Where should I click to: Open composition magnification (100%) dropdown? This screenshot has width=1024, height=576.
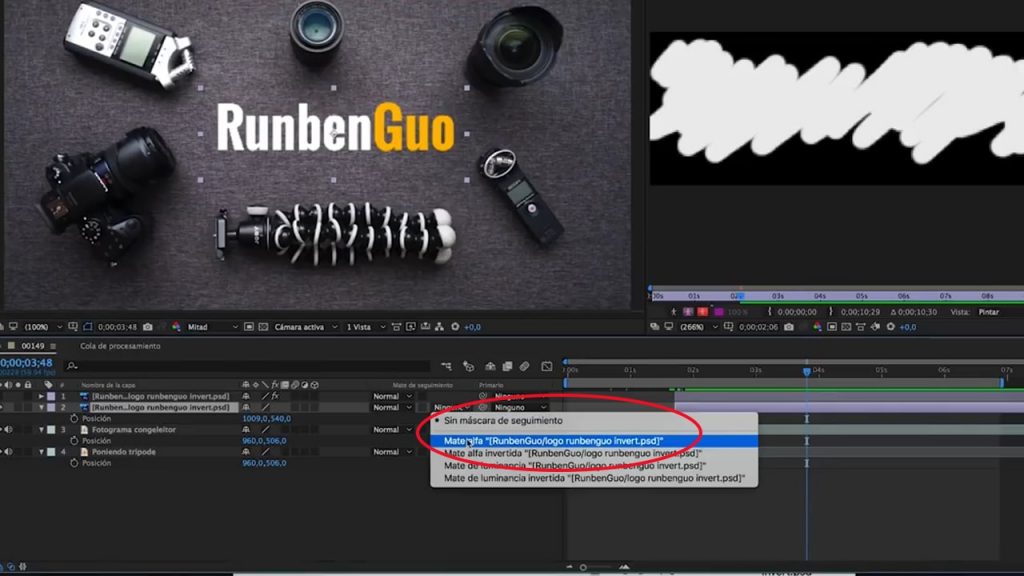[x=42, y=327]
